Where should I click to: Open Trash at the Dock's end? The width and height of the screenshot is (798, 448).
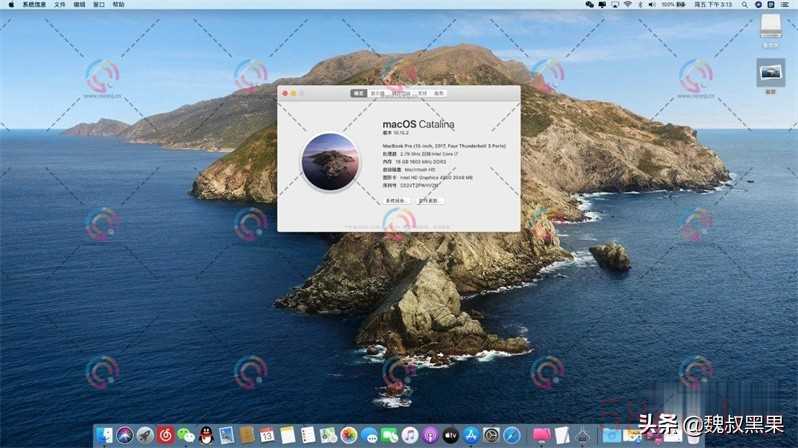[x=693, y=437]
